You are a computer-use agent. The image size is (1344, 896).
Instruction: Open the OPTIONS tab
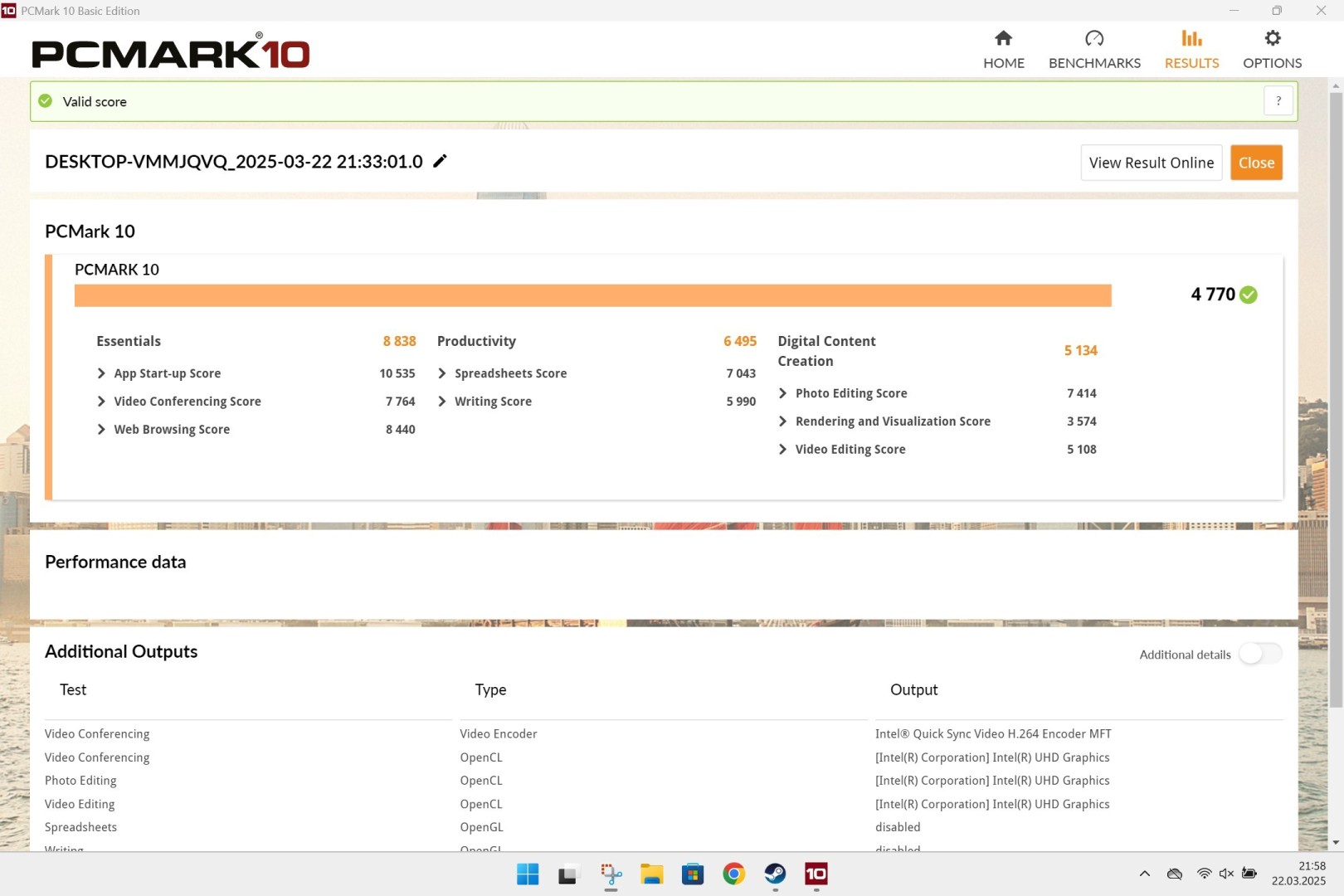click(x=1272, y=50)
